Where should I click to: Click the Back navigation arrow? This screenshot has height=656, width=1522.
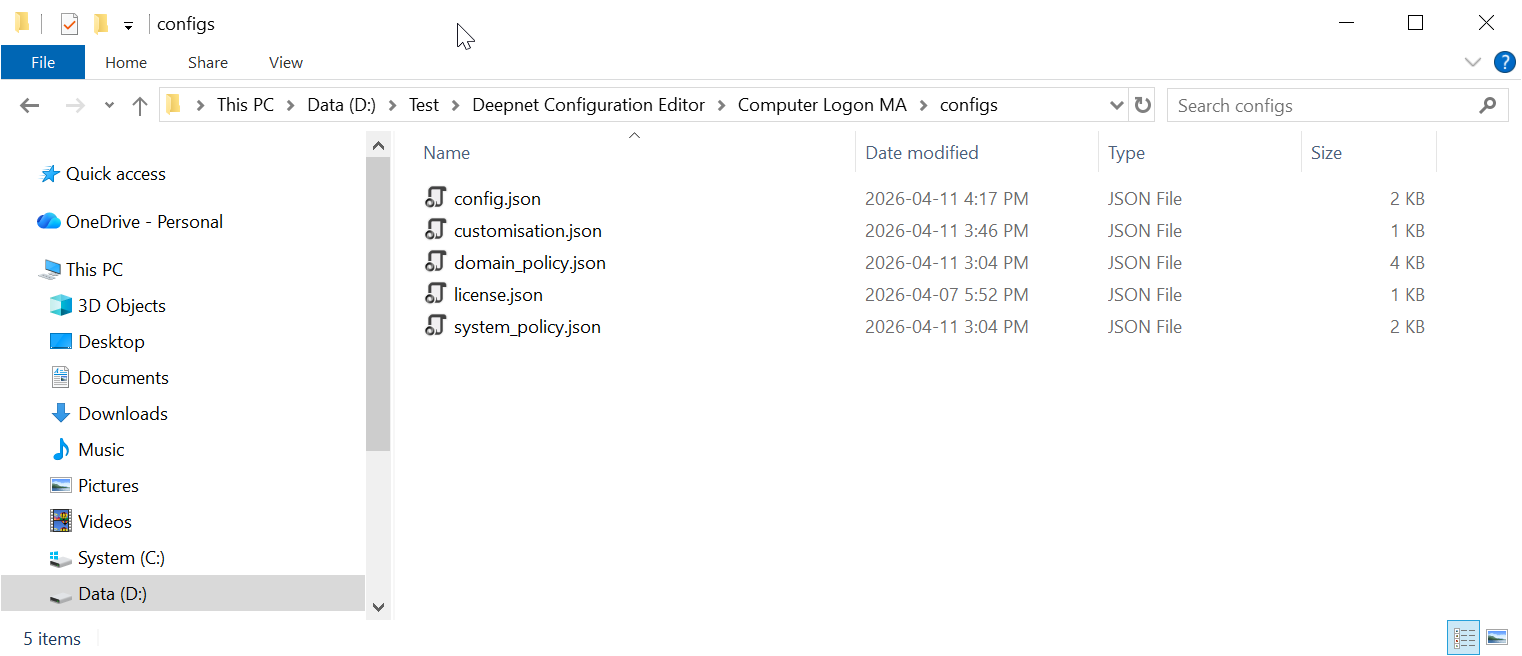coord(29,106)
